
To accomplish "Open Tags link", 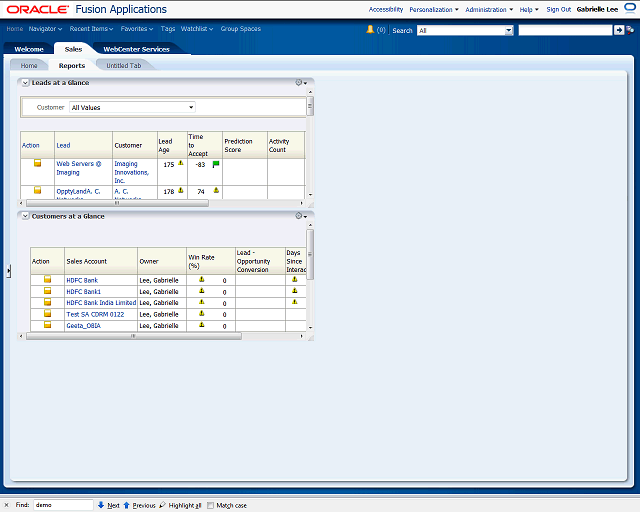I will tap(168, 29).
